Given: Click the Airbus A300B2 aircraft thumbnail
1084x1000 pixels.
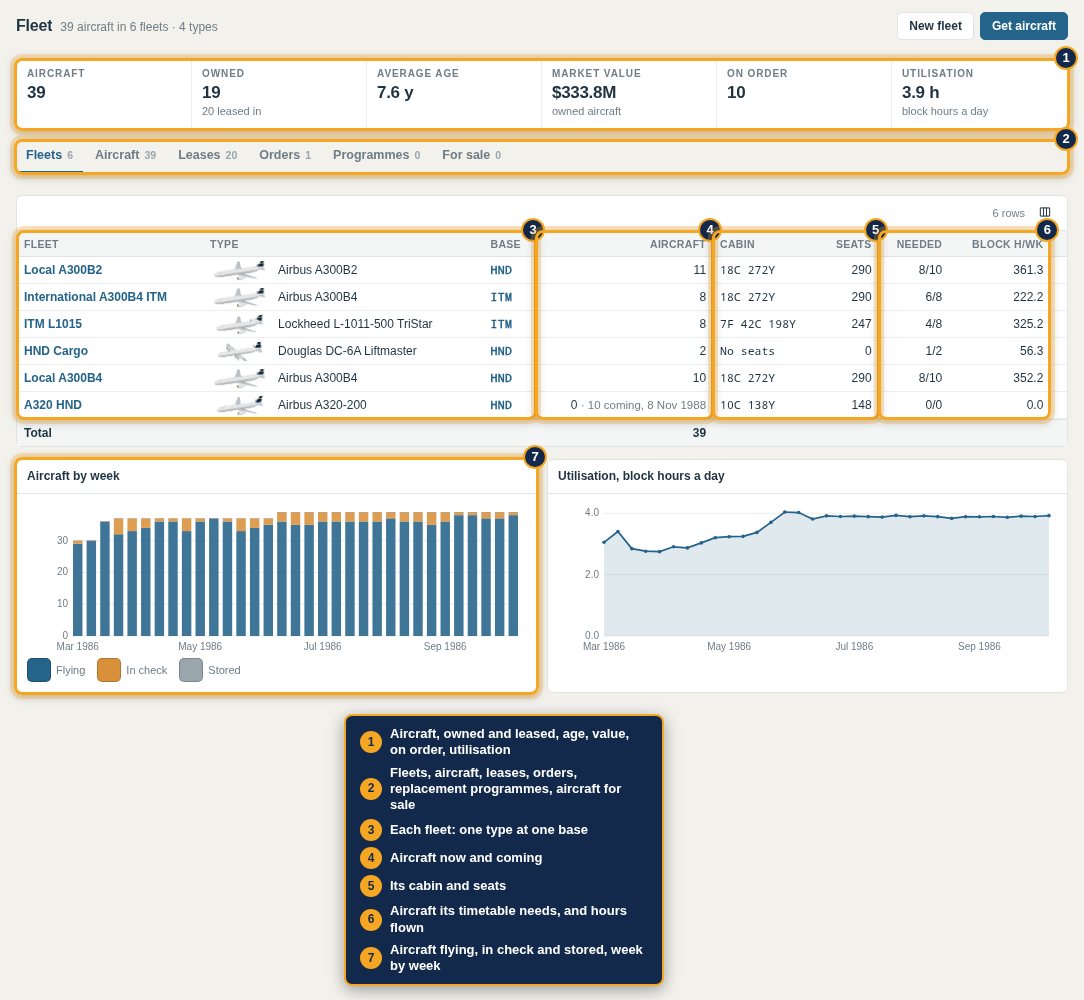Looking at the screenshot, I should pos(239,270).
